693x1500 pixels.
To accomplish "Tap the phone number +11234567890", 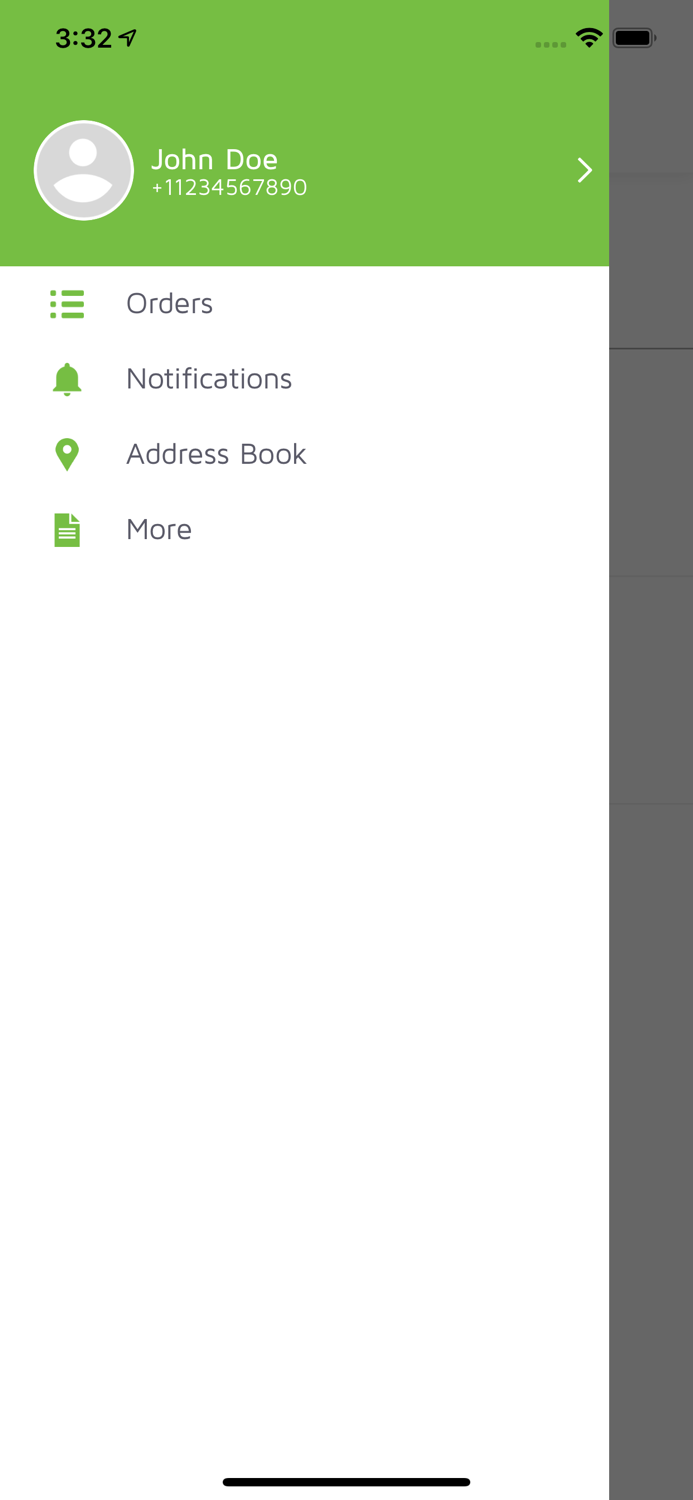I will click(229, 188).
